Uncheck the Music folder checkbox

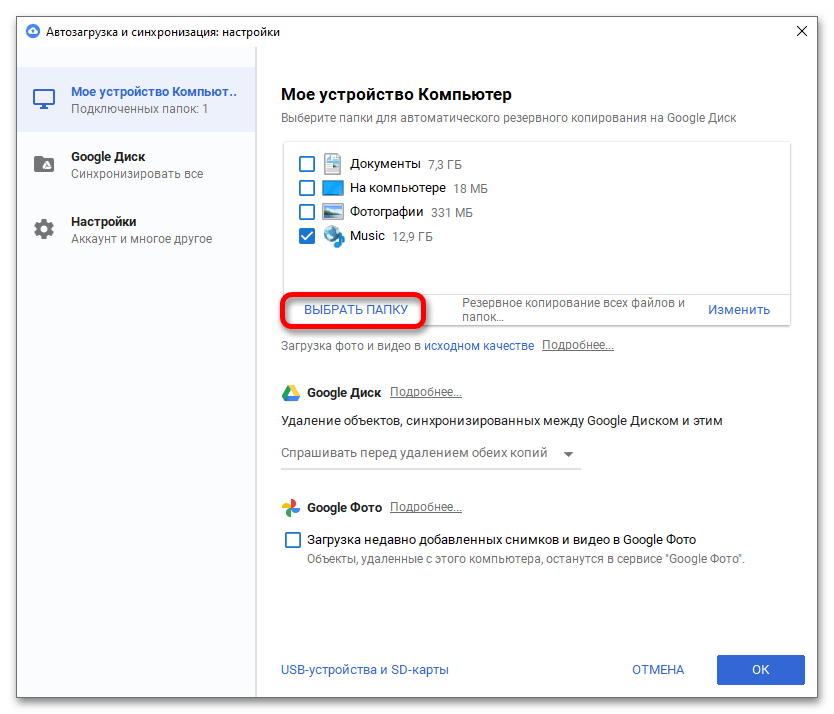point(307,236)
